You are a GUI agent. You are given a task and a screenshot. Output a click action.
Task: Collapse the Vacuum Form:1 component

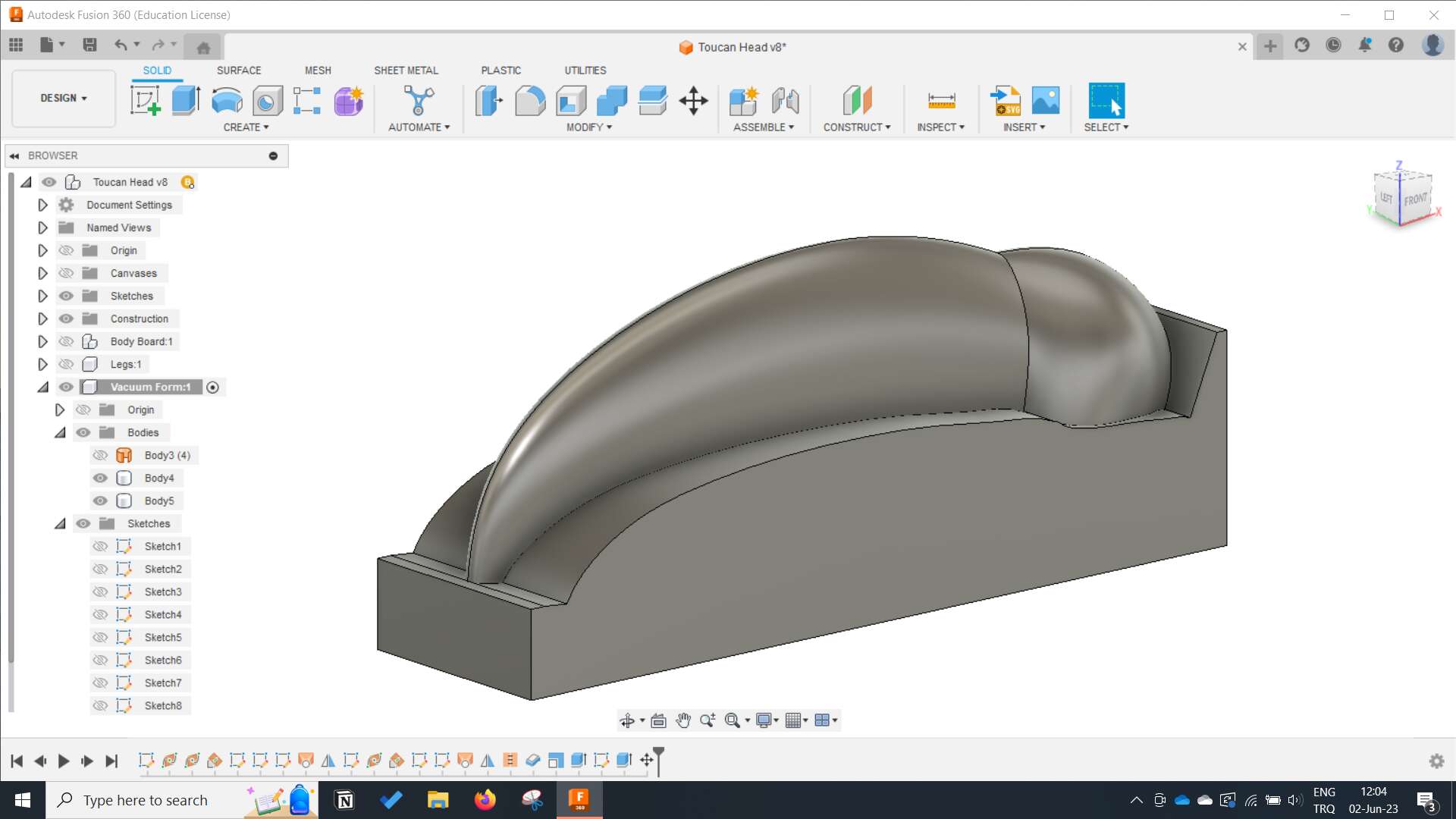coord(43,387)
